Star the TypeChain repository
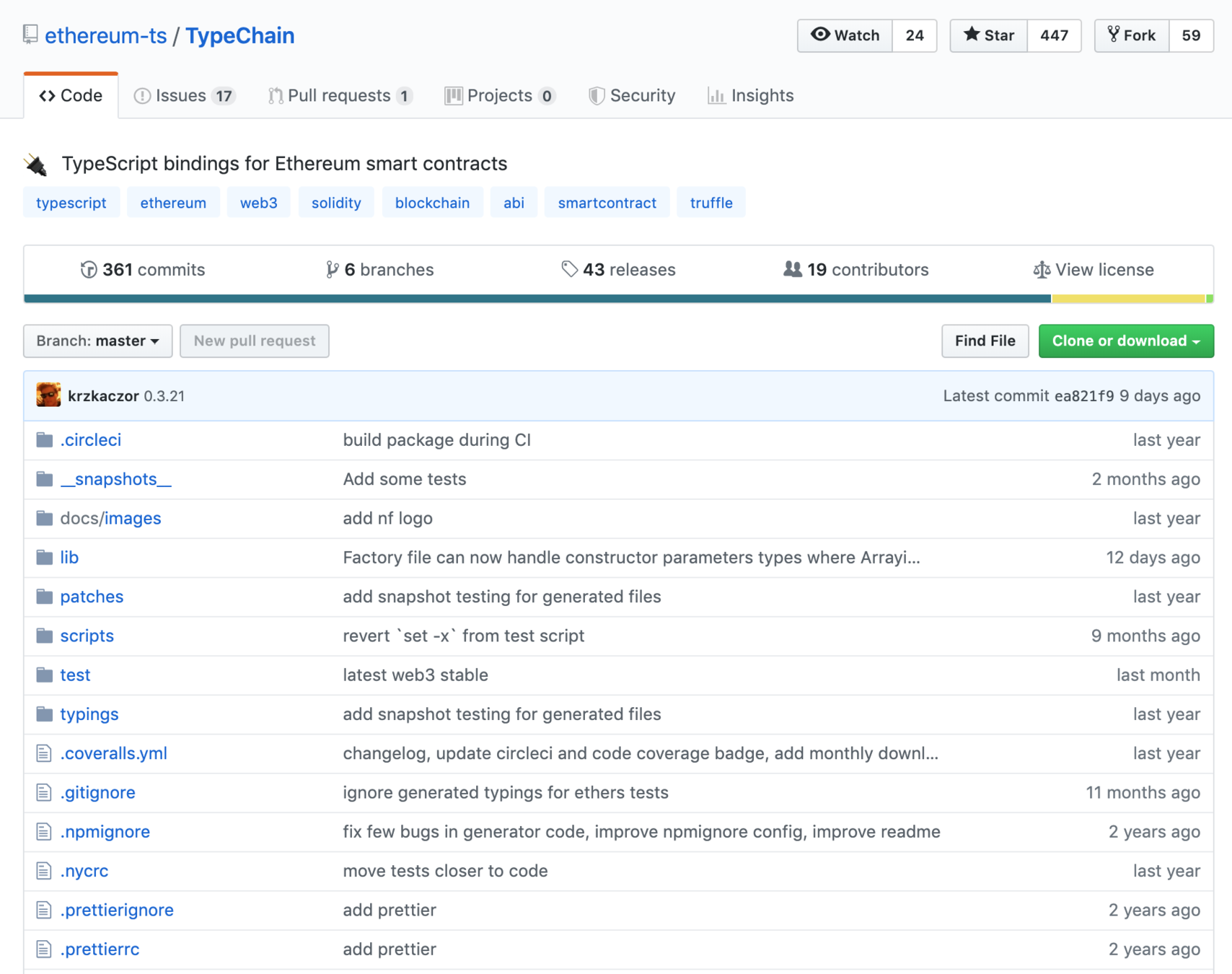This screenshot has width=1232, height=974. point(988,35)
